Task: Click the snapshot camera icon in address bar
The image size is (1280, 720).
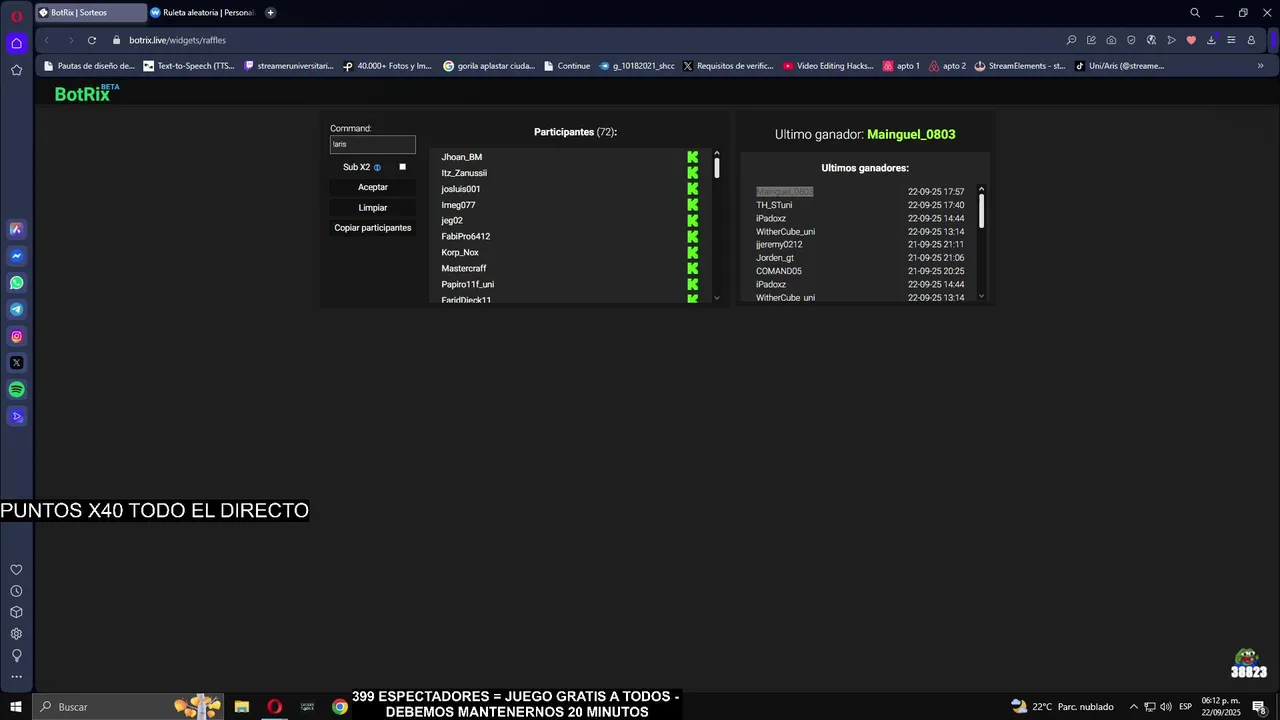Action: (x=1111, y=40)
